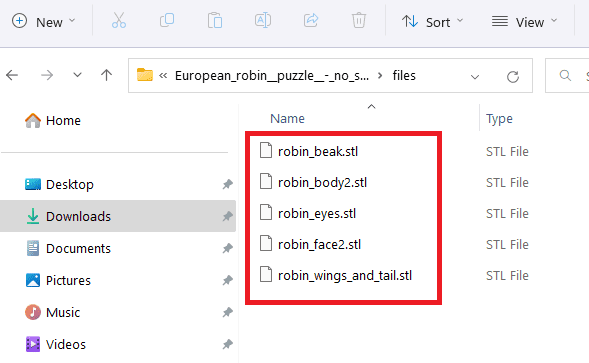This screenshot has height=363, width=589.
Task: Open the View layout dropdown
Action: tap(524, 22)
